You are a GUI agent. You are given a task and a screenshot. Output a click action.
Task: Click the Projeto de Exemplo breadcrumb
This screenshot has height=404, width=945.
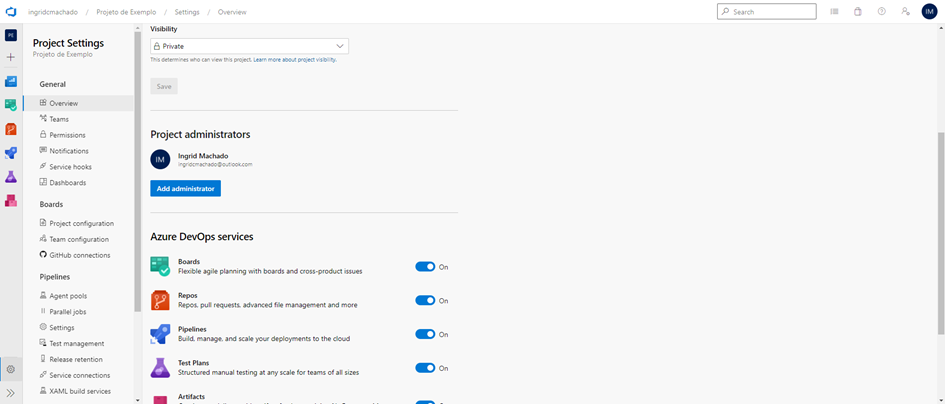point(126,12)
